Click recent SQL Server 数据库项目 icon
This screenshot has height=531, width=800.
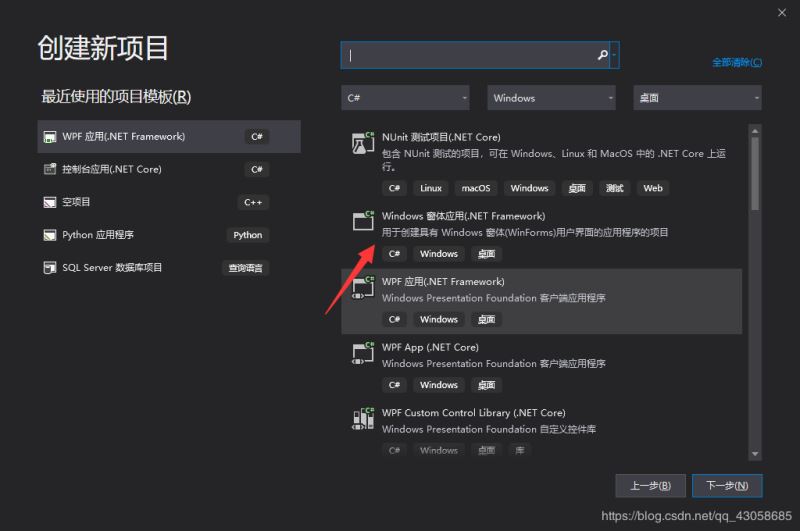click(49, 268)
